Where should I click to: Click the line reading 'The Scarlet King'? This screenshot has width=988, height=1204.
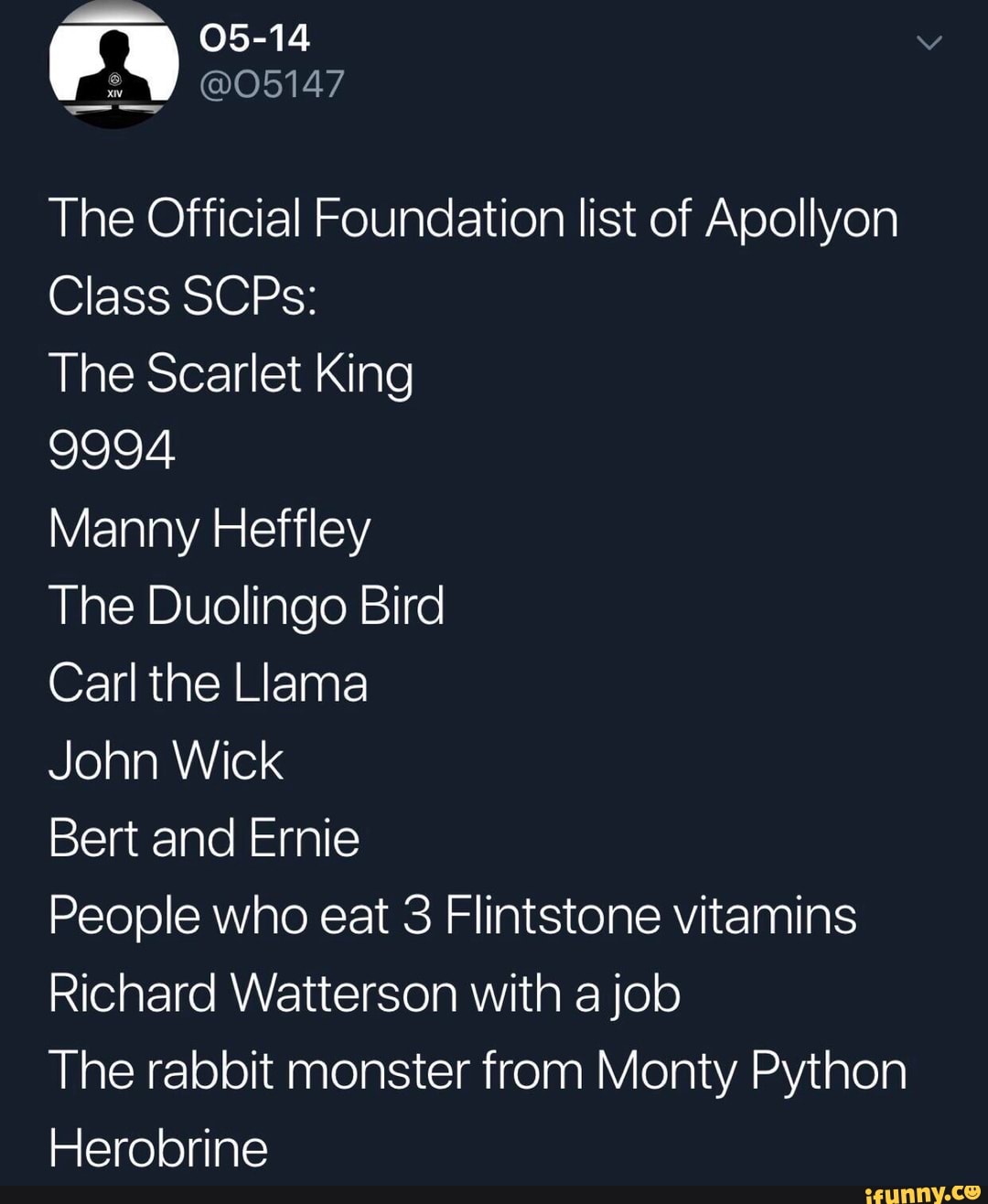(x=231, y=373)
